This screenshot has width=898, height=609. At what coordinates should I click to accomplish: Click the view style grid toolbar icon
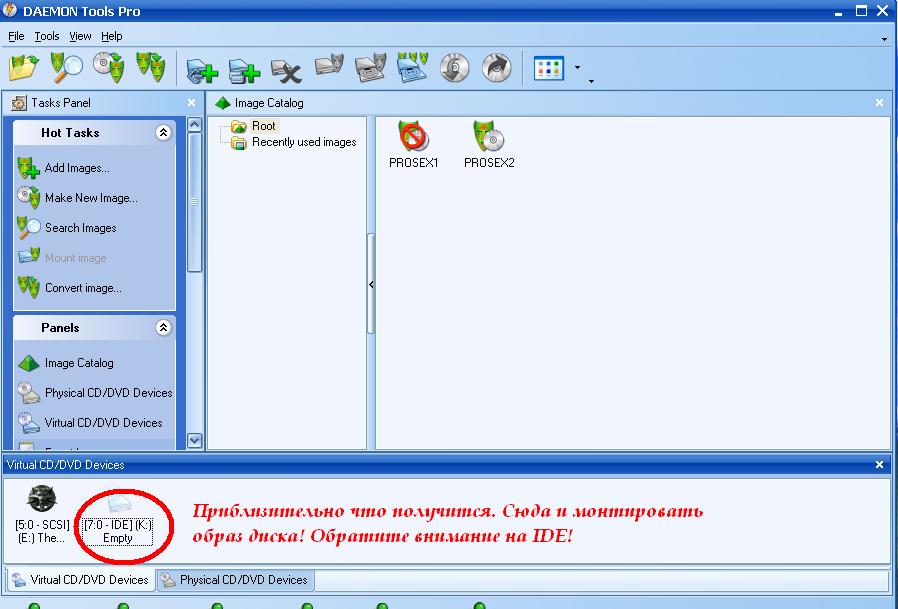pos(549,68)
